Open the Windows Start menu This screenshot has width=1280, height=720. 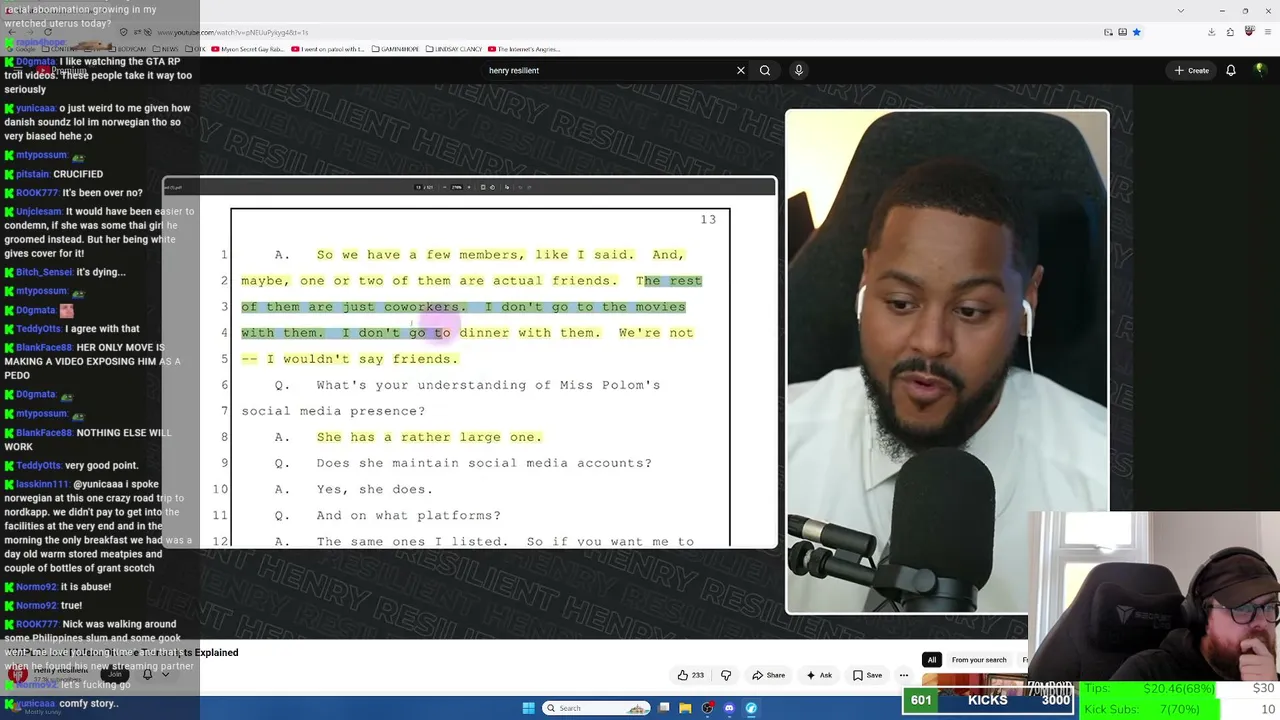click(x=528, y=708)
